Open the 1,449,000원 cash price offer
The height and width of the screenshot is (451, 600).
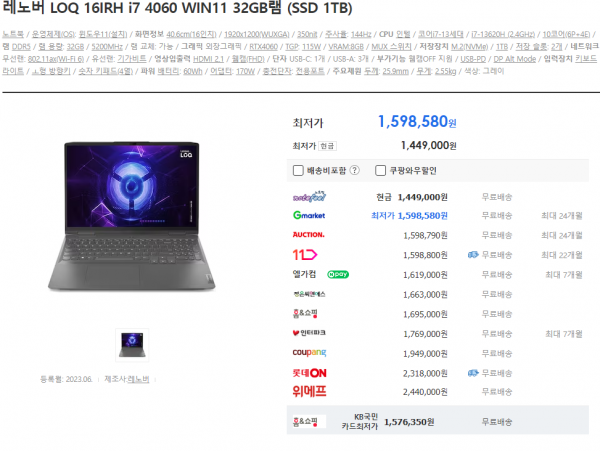[423, 197]
